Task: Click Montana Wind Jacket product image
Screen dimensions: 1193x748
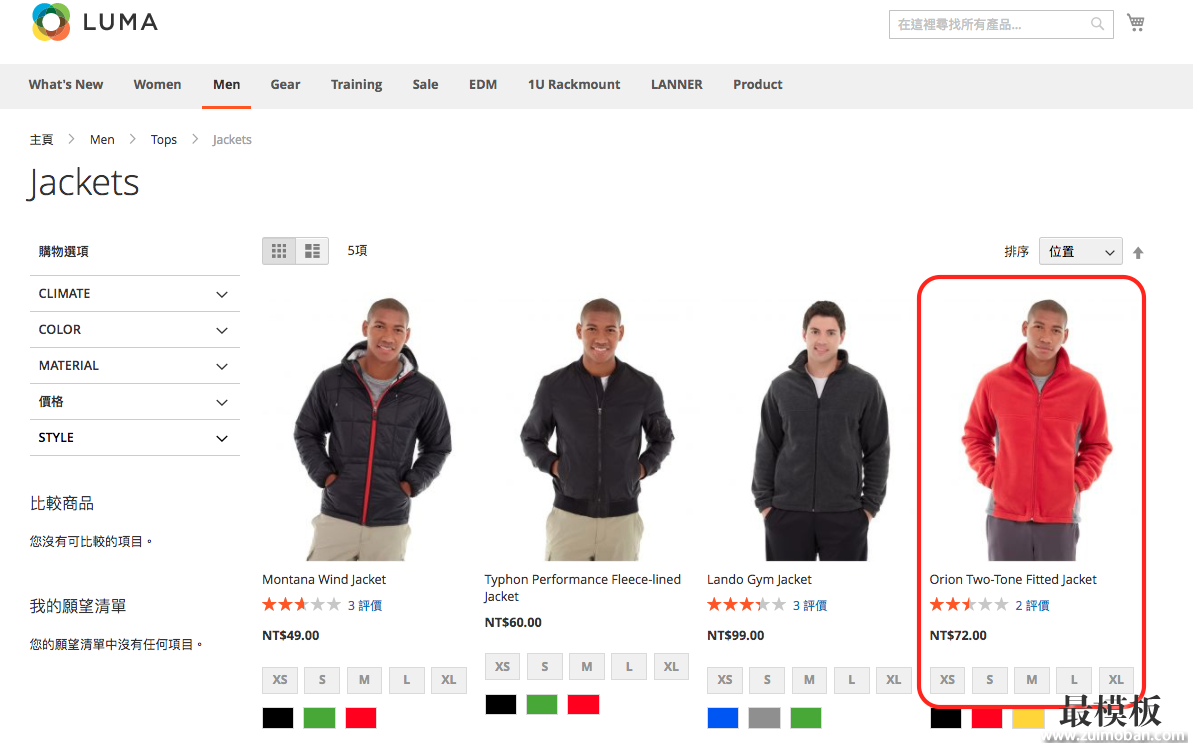Action: 373,428
